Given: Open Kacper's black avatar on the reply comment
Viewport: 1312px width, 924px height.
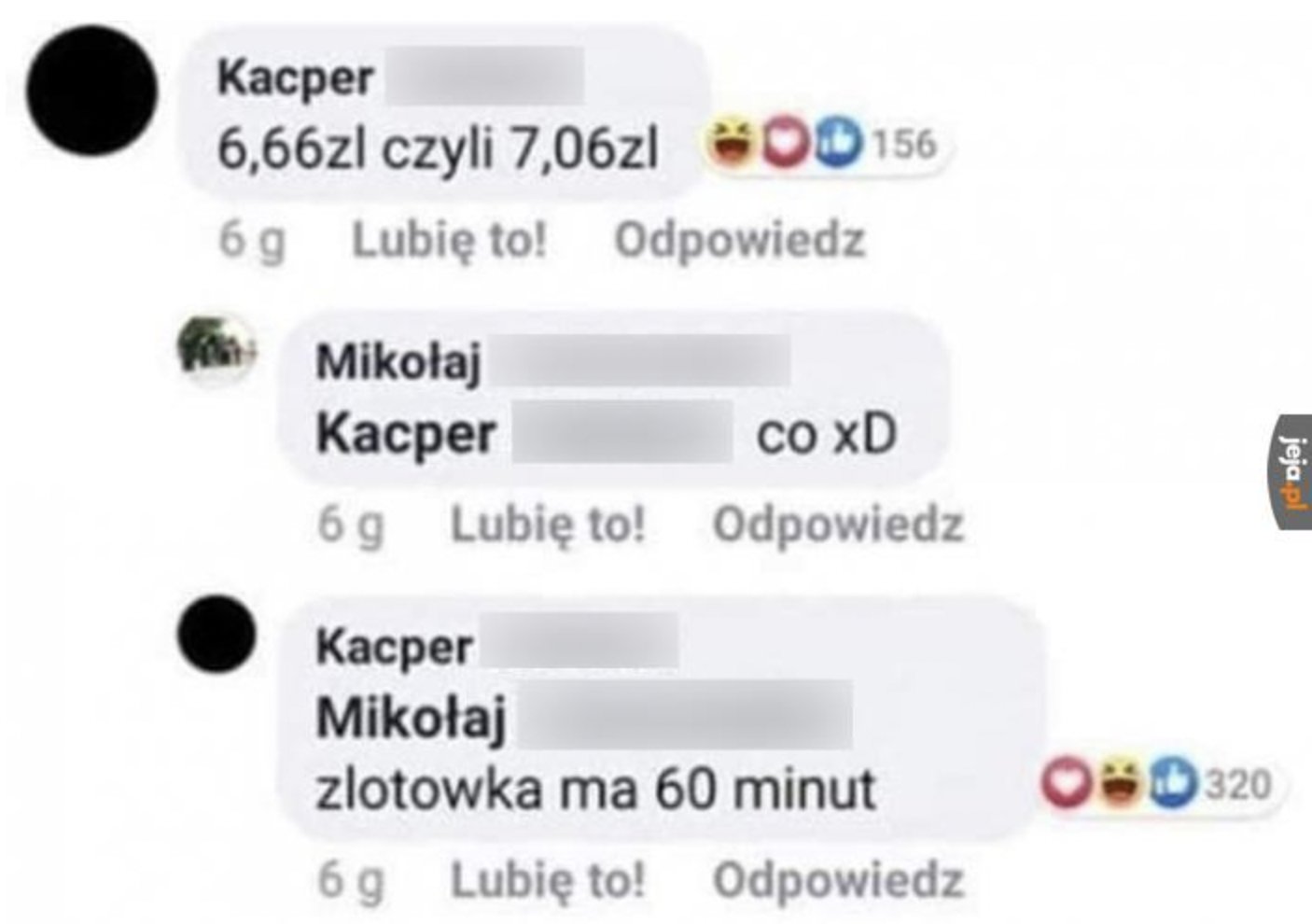Looking at the screenshot, I should (x=216, y=635).
